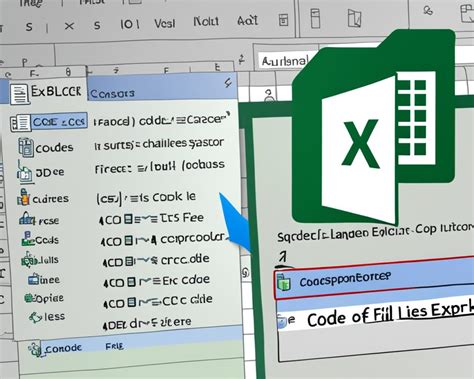This screenshot has width=474, height=379.
Task: Click the text ending 'coprcoolcr'
Action: tap(163, 239)
